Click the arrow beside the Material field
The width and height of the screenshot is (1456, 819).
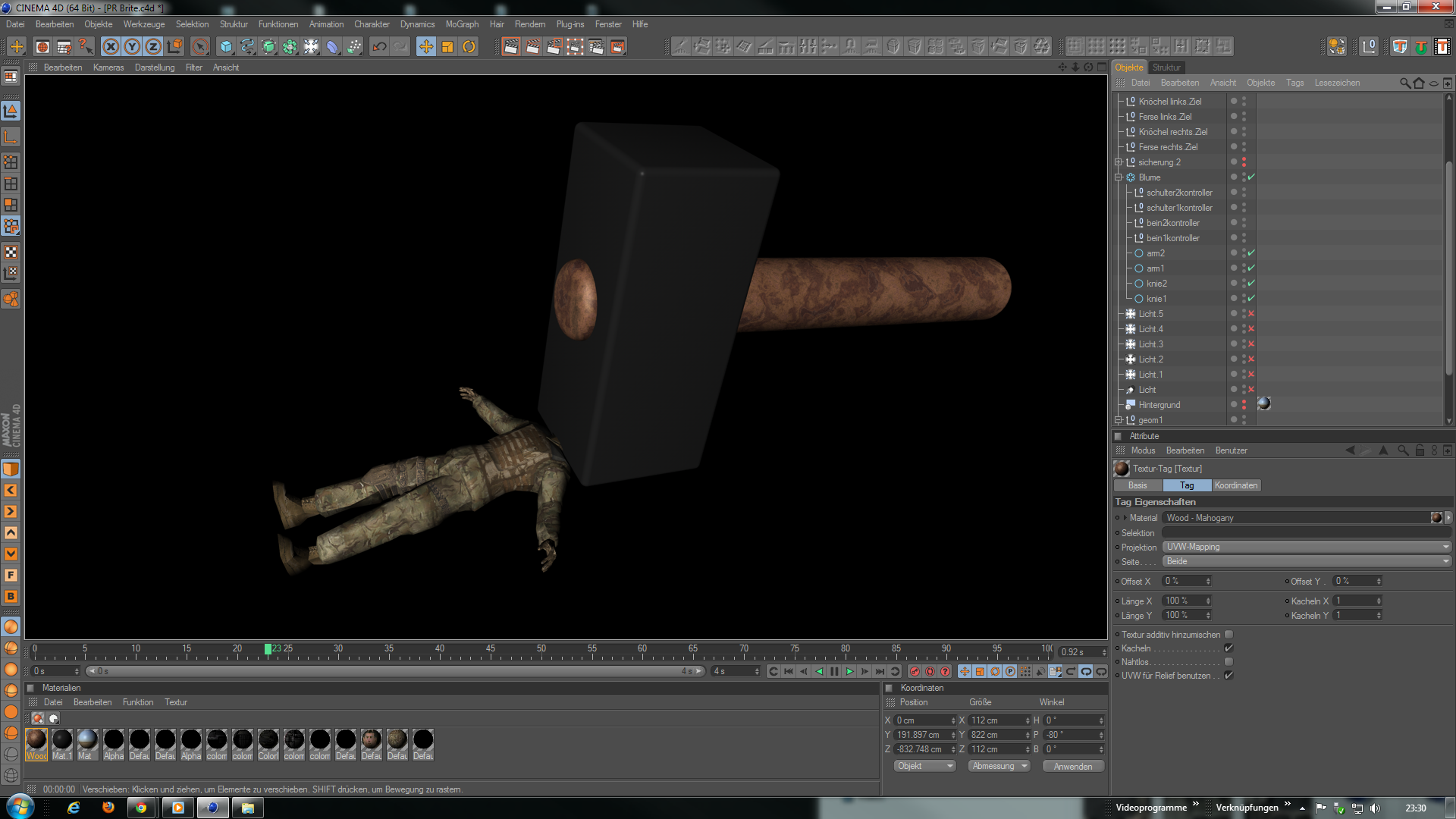[1448, 518]
